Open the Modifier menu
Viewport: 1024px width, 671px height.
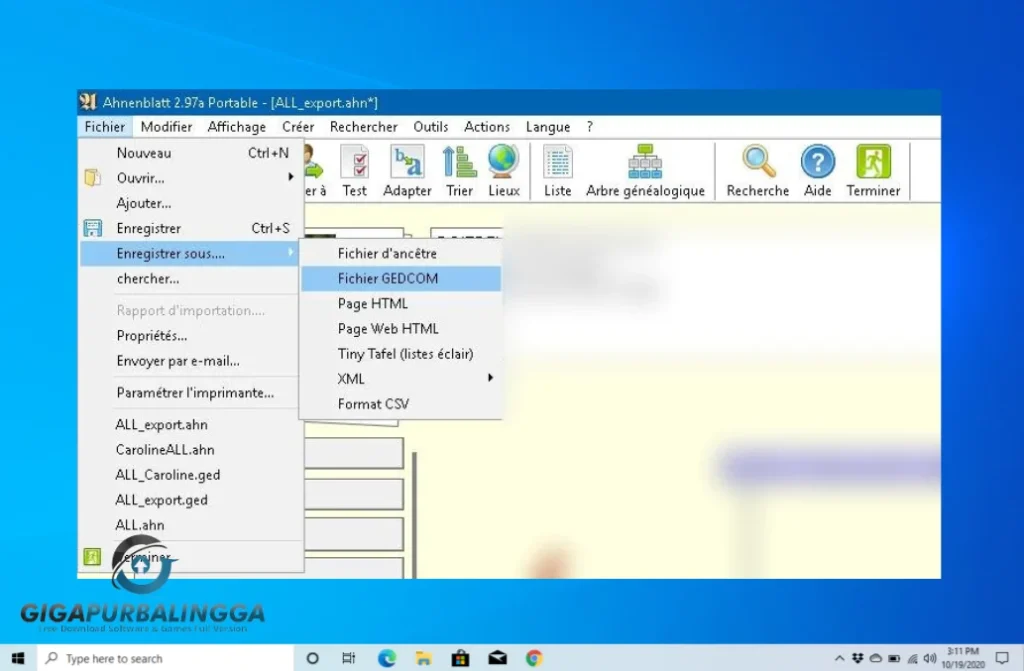click(x=165, y=126)
